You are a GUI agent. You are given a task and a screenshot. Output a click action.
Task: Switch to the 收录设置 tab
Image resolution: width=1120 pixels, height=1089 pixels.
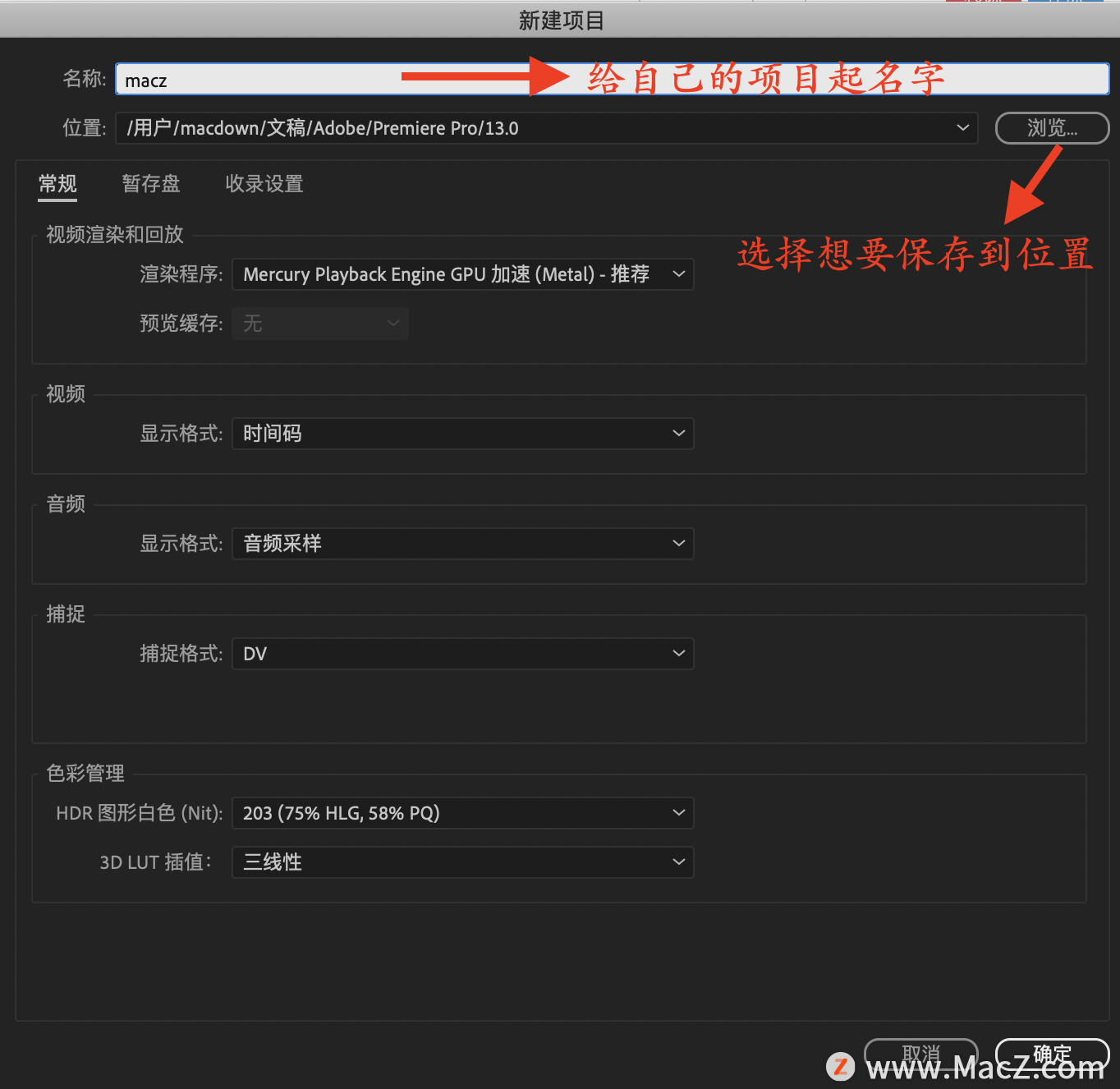(x=264, y=184)
